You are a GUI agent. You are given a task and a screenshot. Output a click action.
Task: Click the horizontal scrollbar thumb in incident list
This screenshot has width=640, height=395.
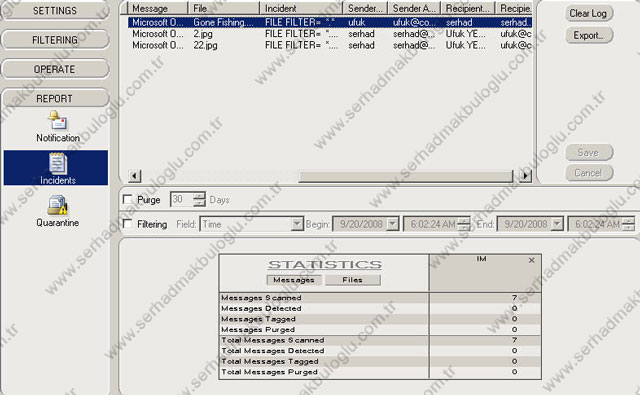[406, 176]
